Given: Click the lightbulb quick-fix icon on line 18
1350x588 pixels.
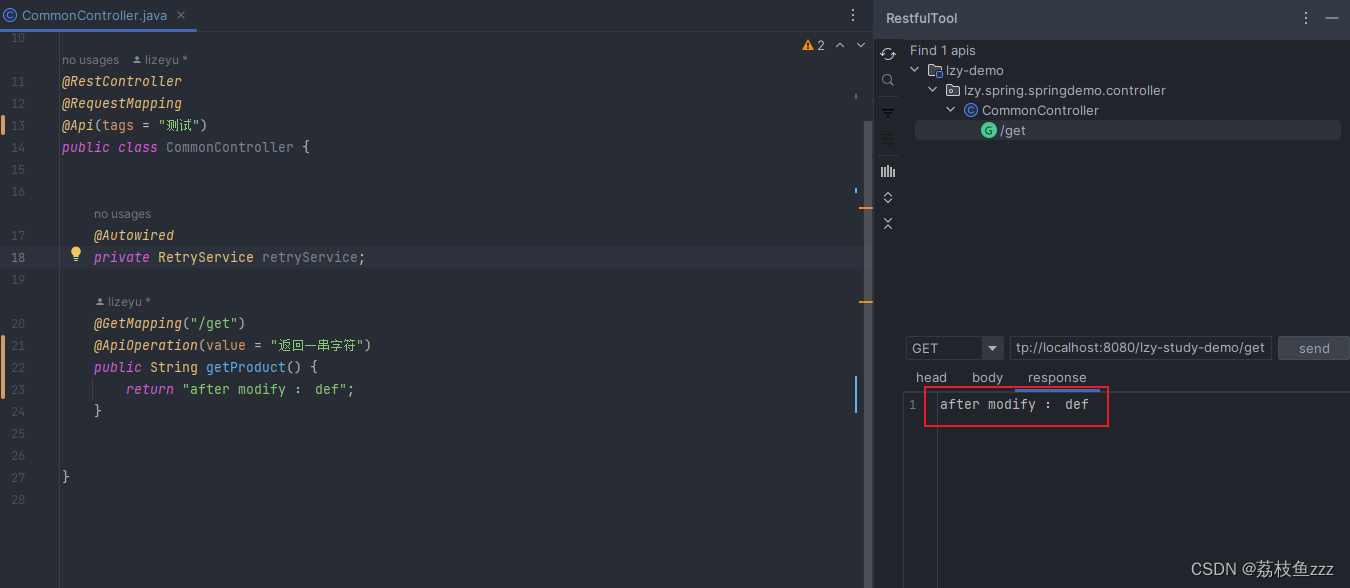Looking at the screenshot, I should tap(75, 255).
